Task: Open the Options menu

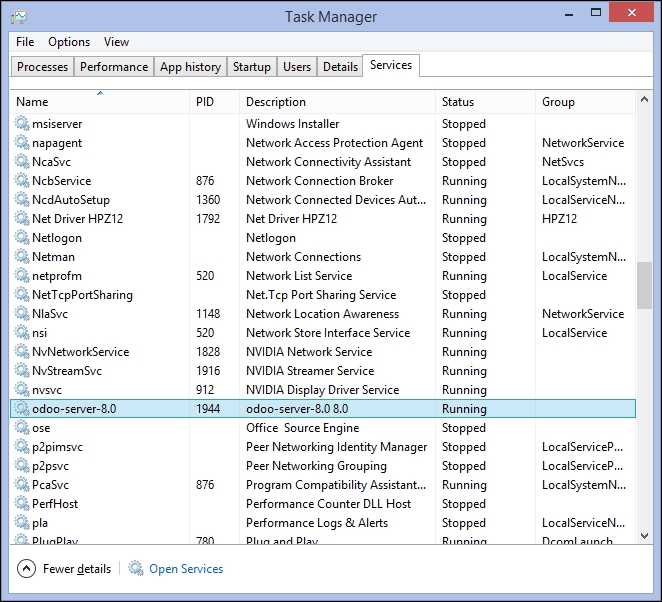Action: point(69,42)
